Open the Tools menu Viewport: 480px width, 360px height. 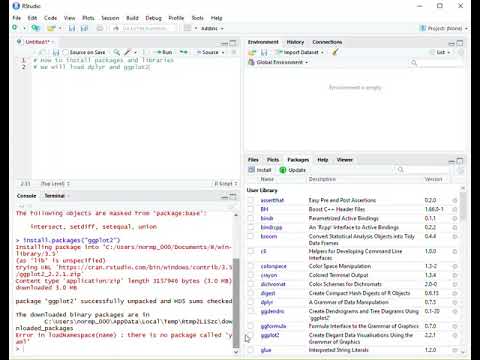point(197,18)
